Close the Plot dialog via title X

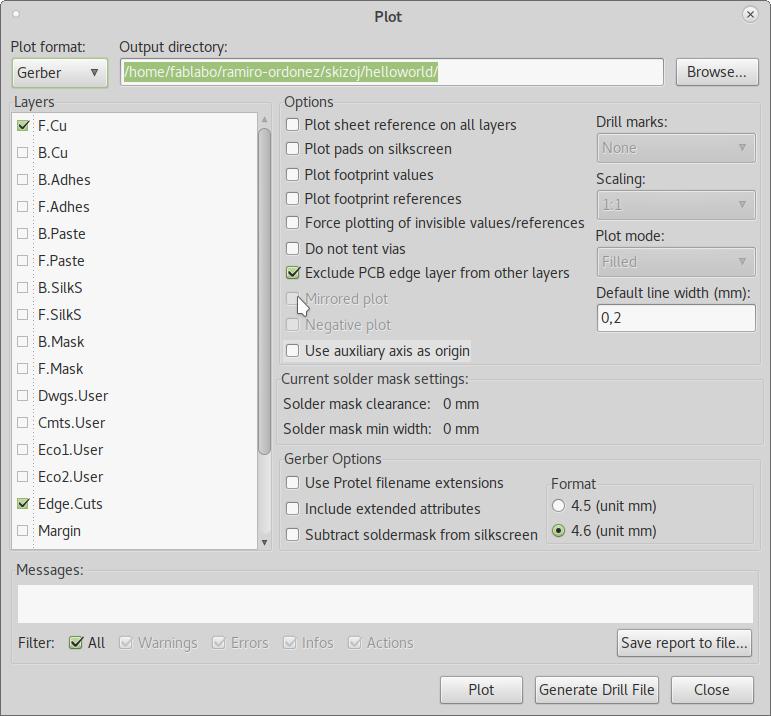(750, 15)
